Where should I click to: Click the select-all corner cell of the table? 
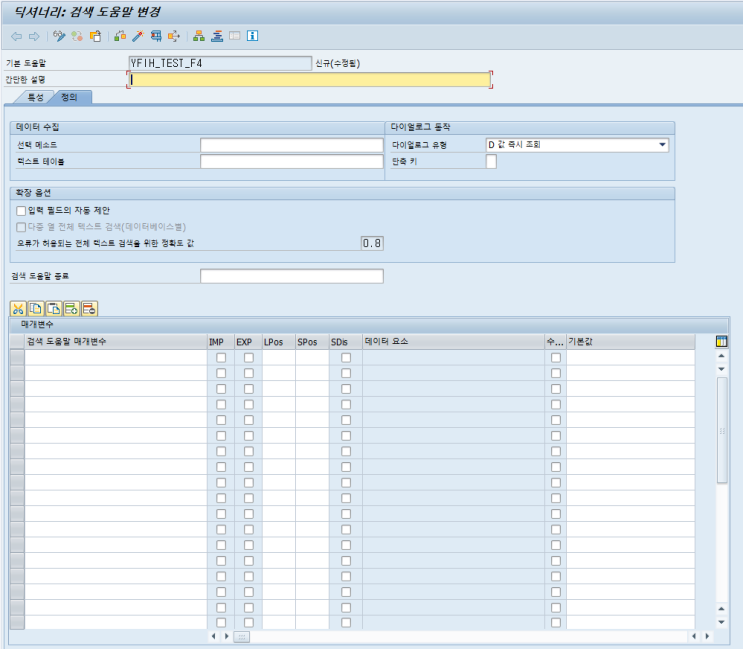[17, 342]
